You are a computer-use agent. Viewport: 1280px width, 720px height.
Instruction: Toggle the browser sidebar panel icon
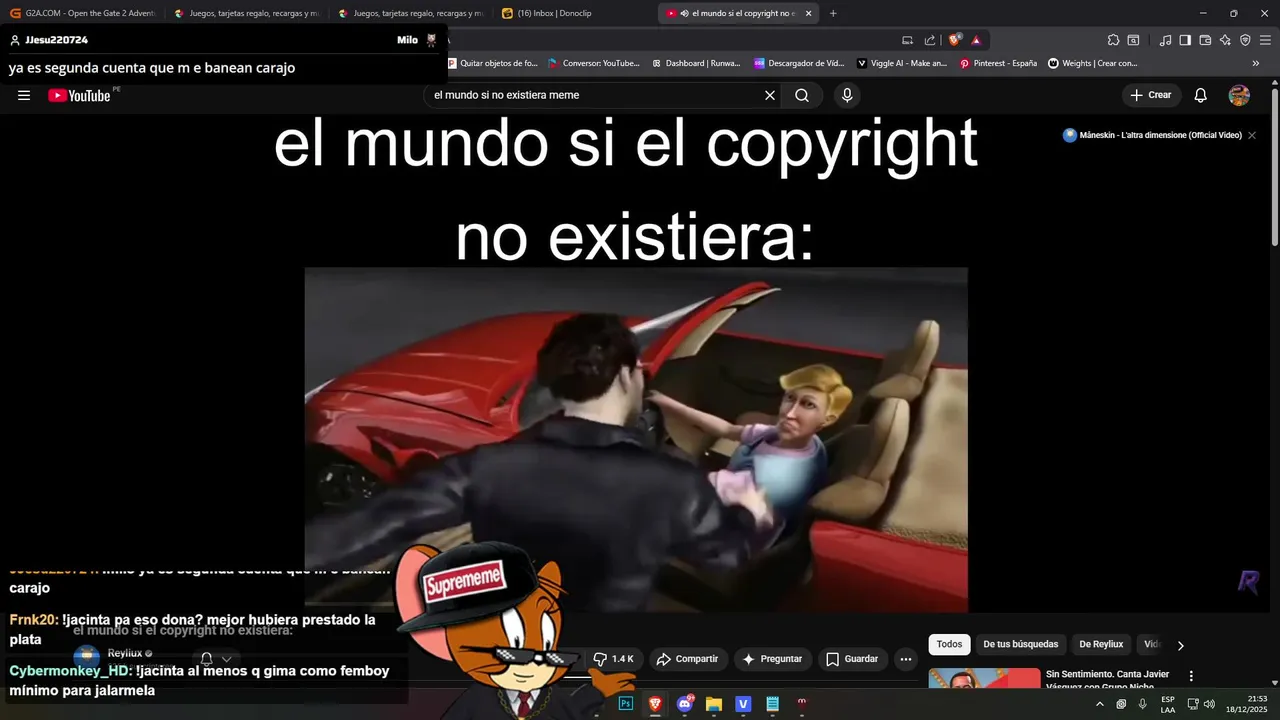[1185, 40]
